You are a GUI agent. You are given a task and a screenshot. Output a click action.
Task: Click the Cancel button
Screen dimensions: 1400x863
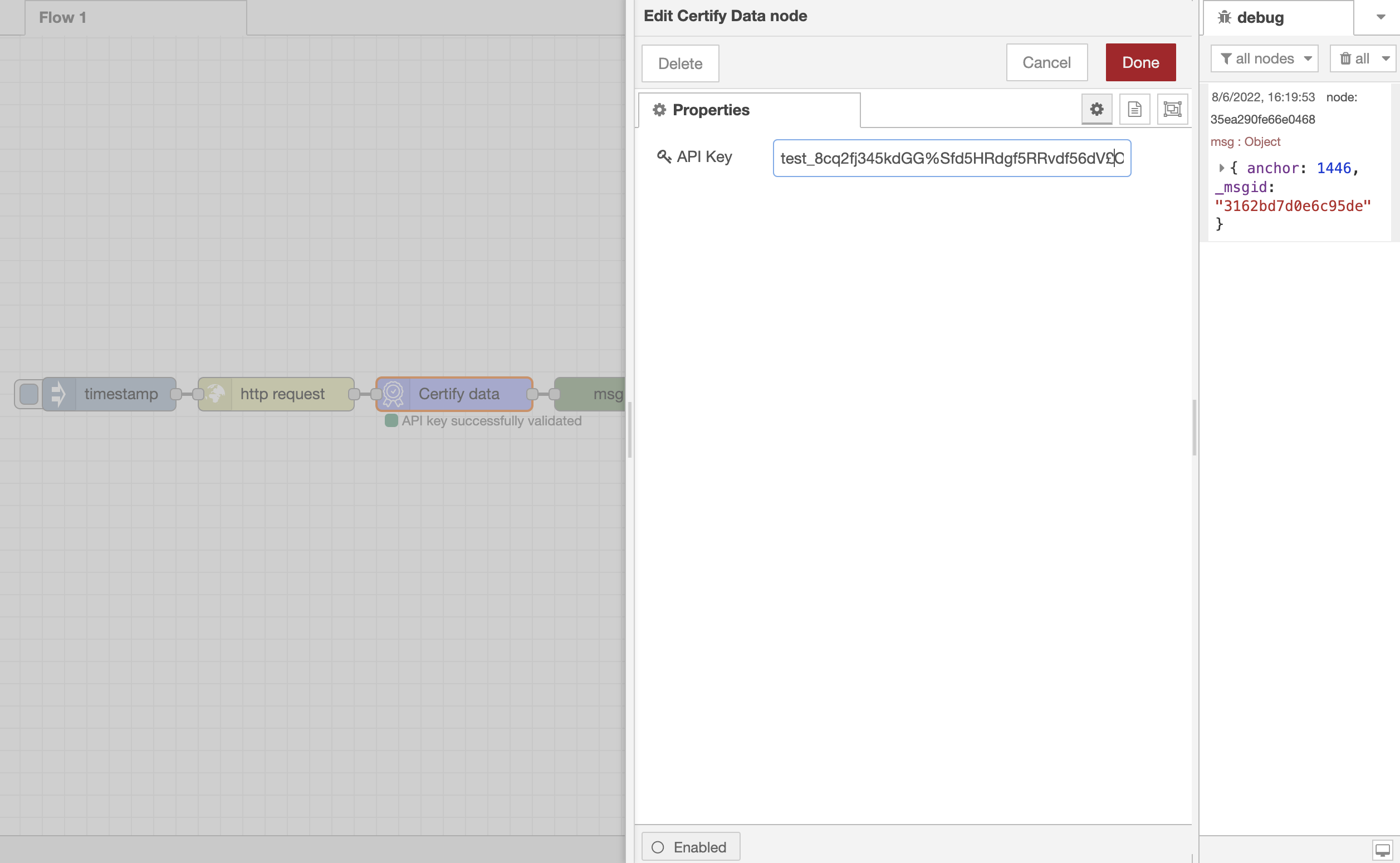click(1046, 63)
